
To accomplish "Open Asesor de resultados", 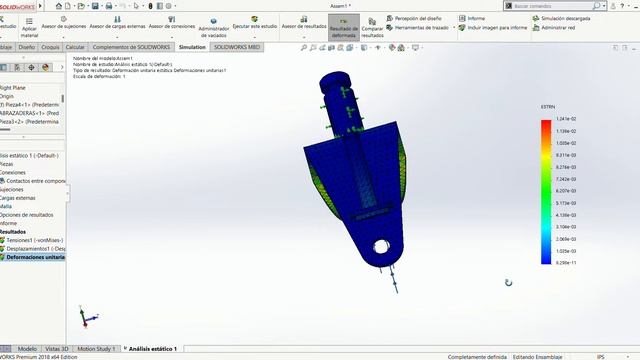I will [x=304, y=23].
